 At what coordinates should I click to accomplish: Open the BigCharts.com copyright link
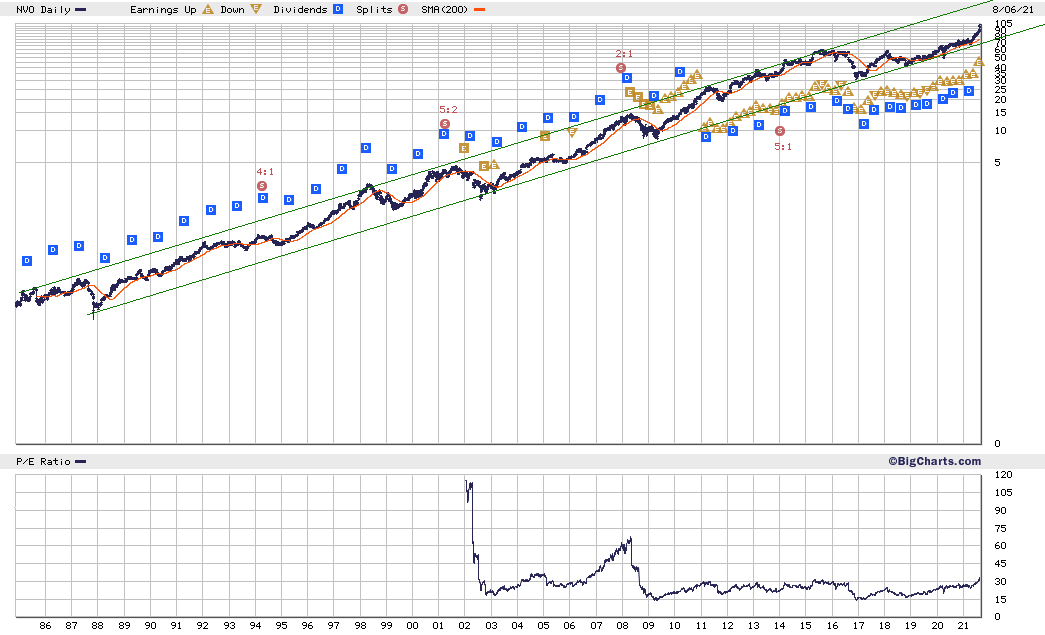pyautogui.click(x=934, y=461)
